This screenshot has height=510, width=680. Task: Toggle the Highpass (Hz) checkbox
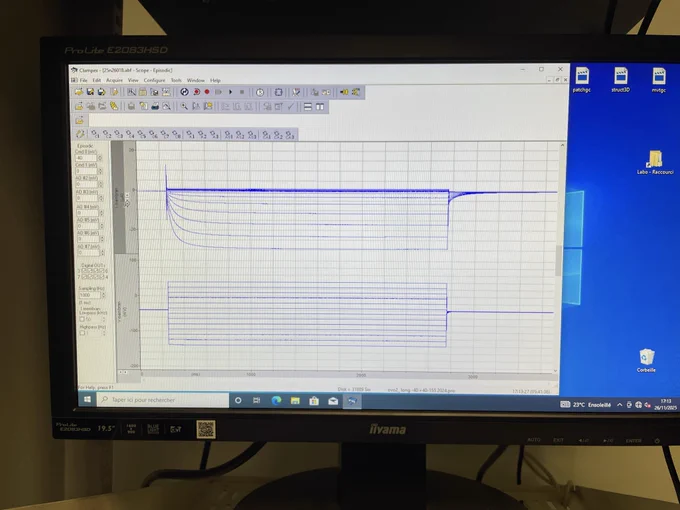click(82, 333)
